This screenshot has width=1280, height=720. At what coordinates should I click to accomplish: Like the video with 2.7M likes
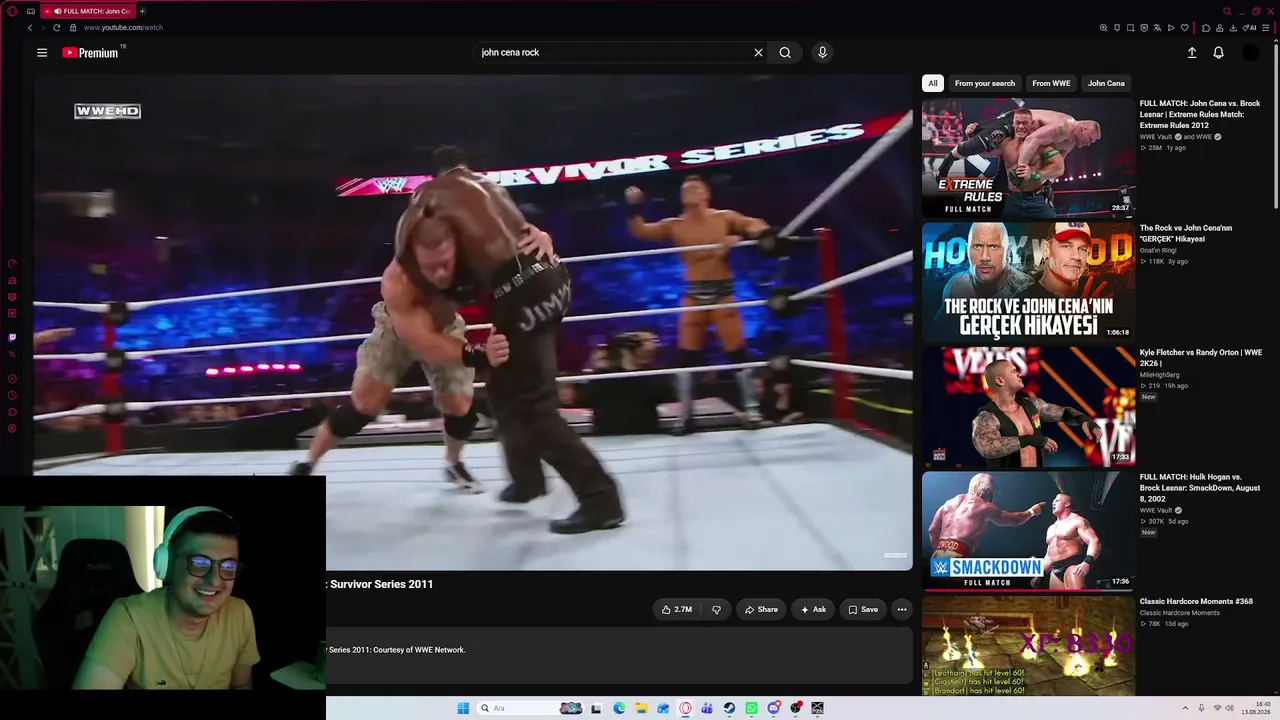tap(677, 609)
